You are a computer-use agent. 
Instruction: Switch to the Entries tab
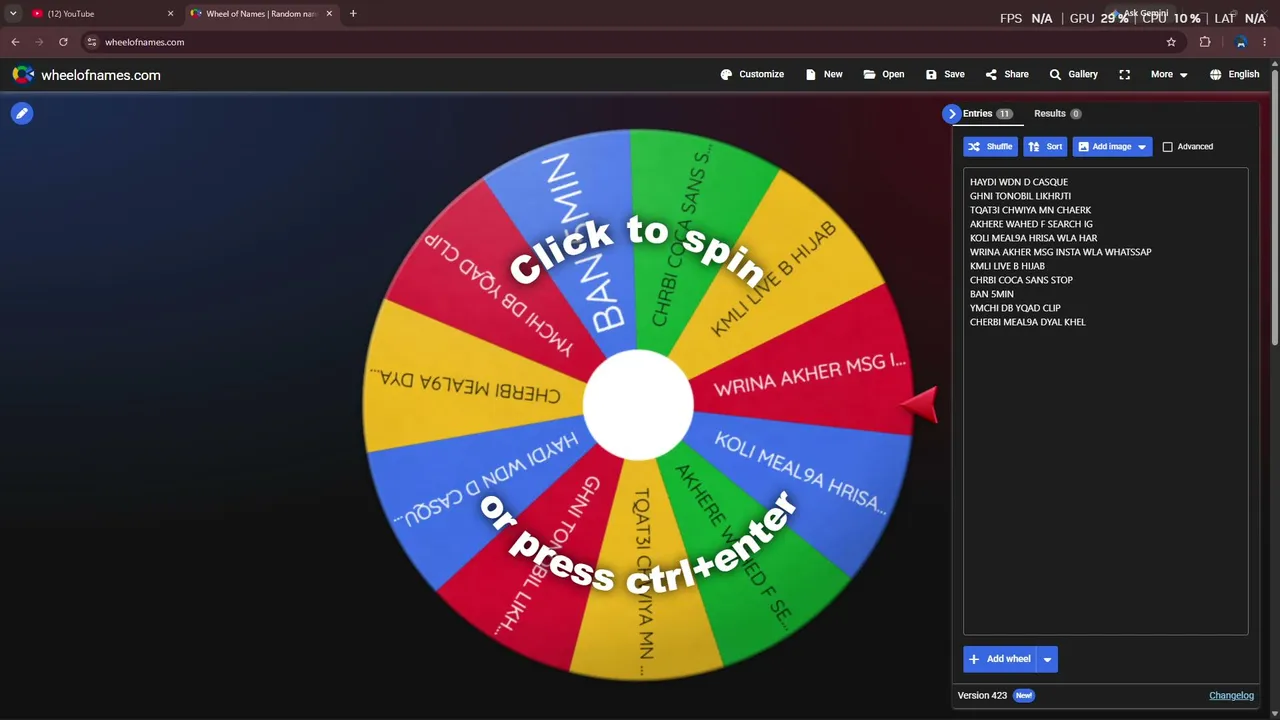[987, 114]
